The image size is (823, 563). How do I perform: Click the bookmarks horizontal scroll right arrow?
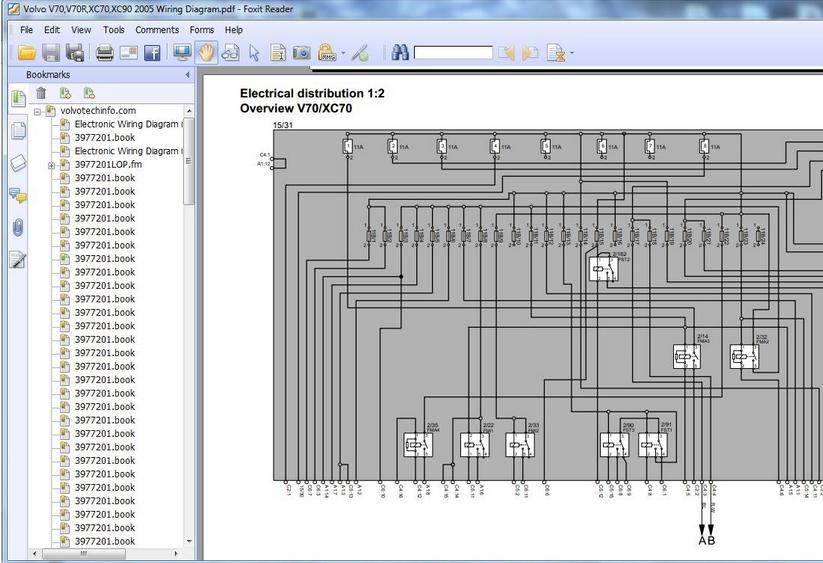pyautogui.click(x=176, y=554)
